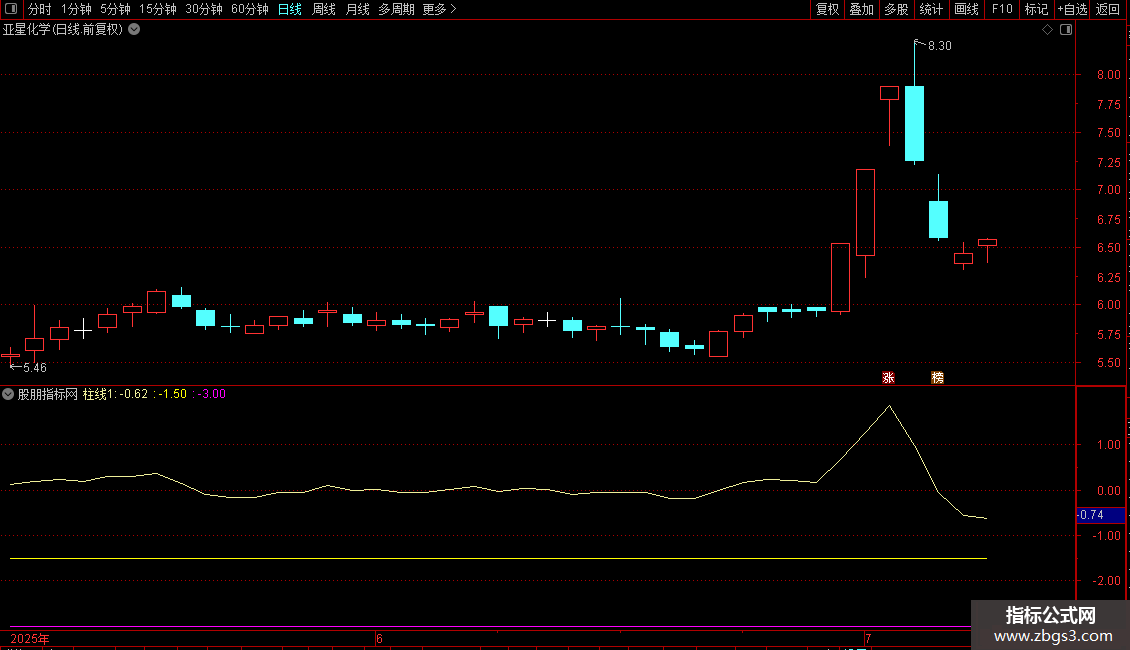The width and height of the screenshot is (1130, 650).
Task: Click the 5.46 low price label
Action: pyautogui.click(x=35, y=368)
